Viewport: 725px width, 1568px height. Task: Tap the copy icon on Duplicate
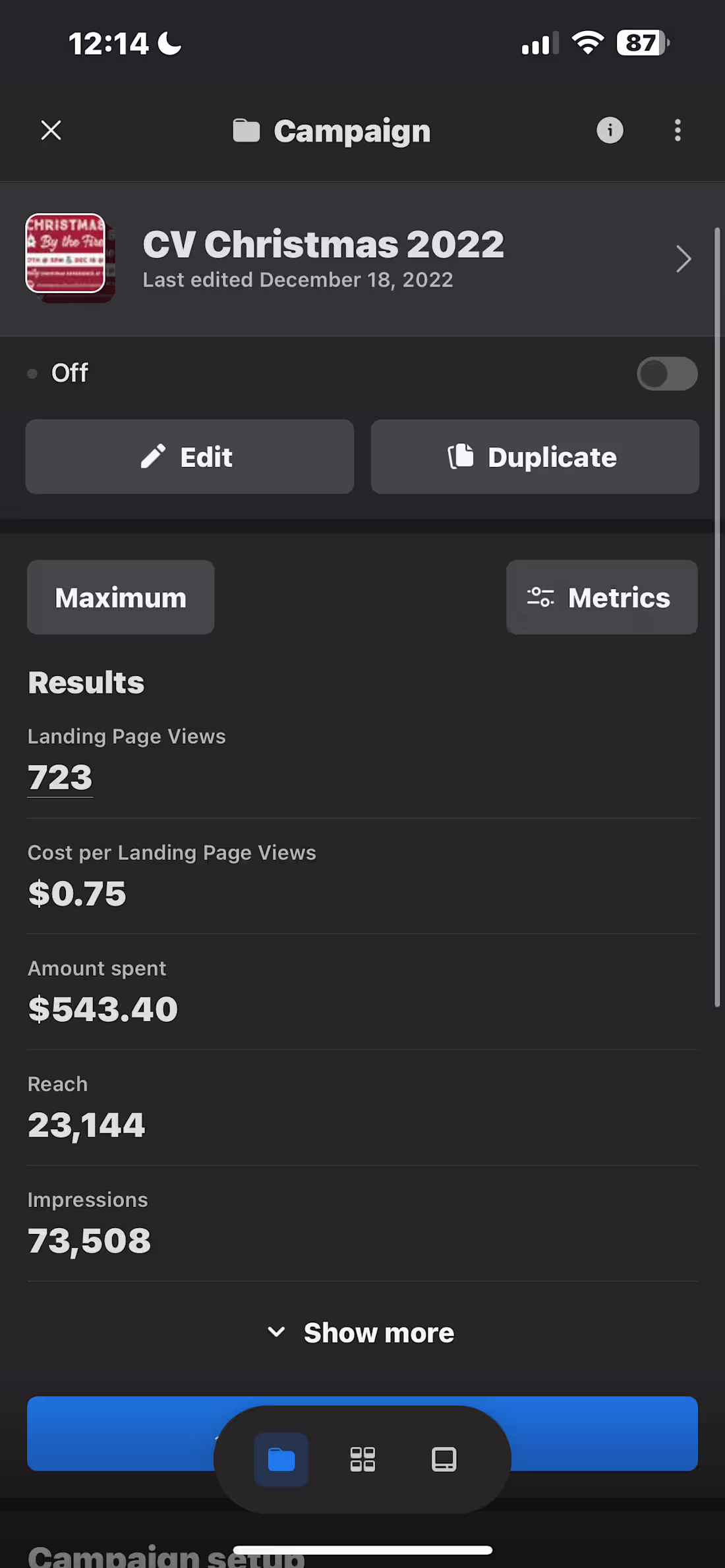461,456
